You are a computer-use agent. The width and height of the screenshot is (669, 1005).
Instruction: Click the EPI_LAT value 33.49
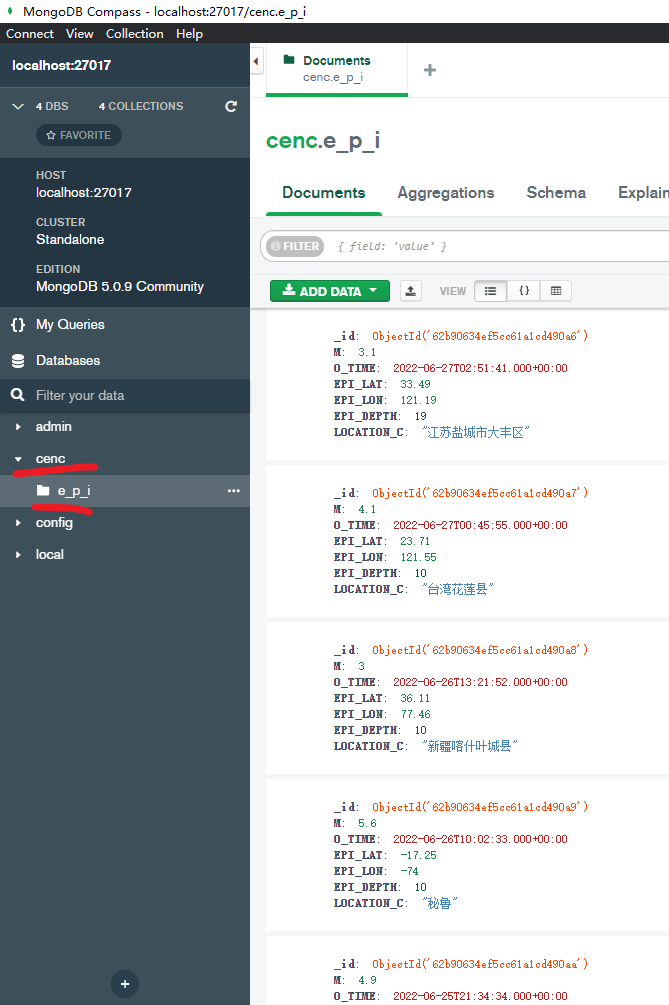tap(415, 385)
